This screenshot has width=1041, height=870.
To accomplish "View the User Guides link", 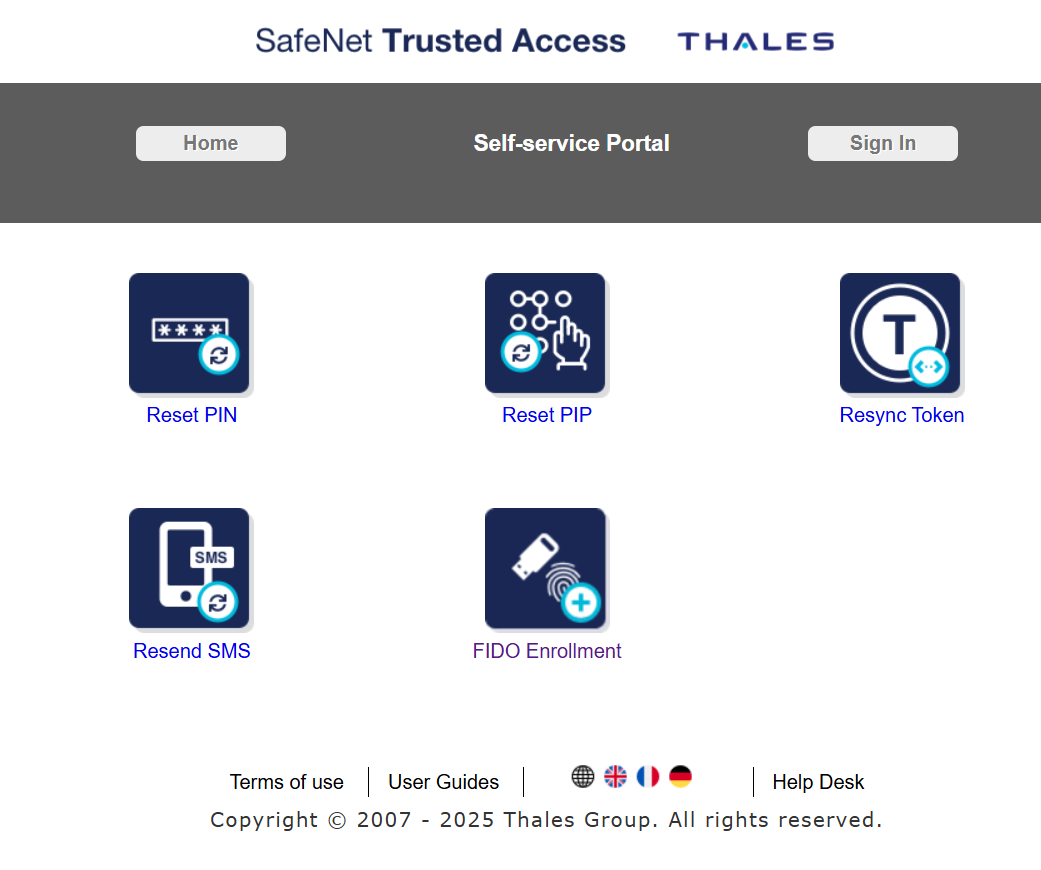I will point(444,782).
